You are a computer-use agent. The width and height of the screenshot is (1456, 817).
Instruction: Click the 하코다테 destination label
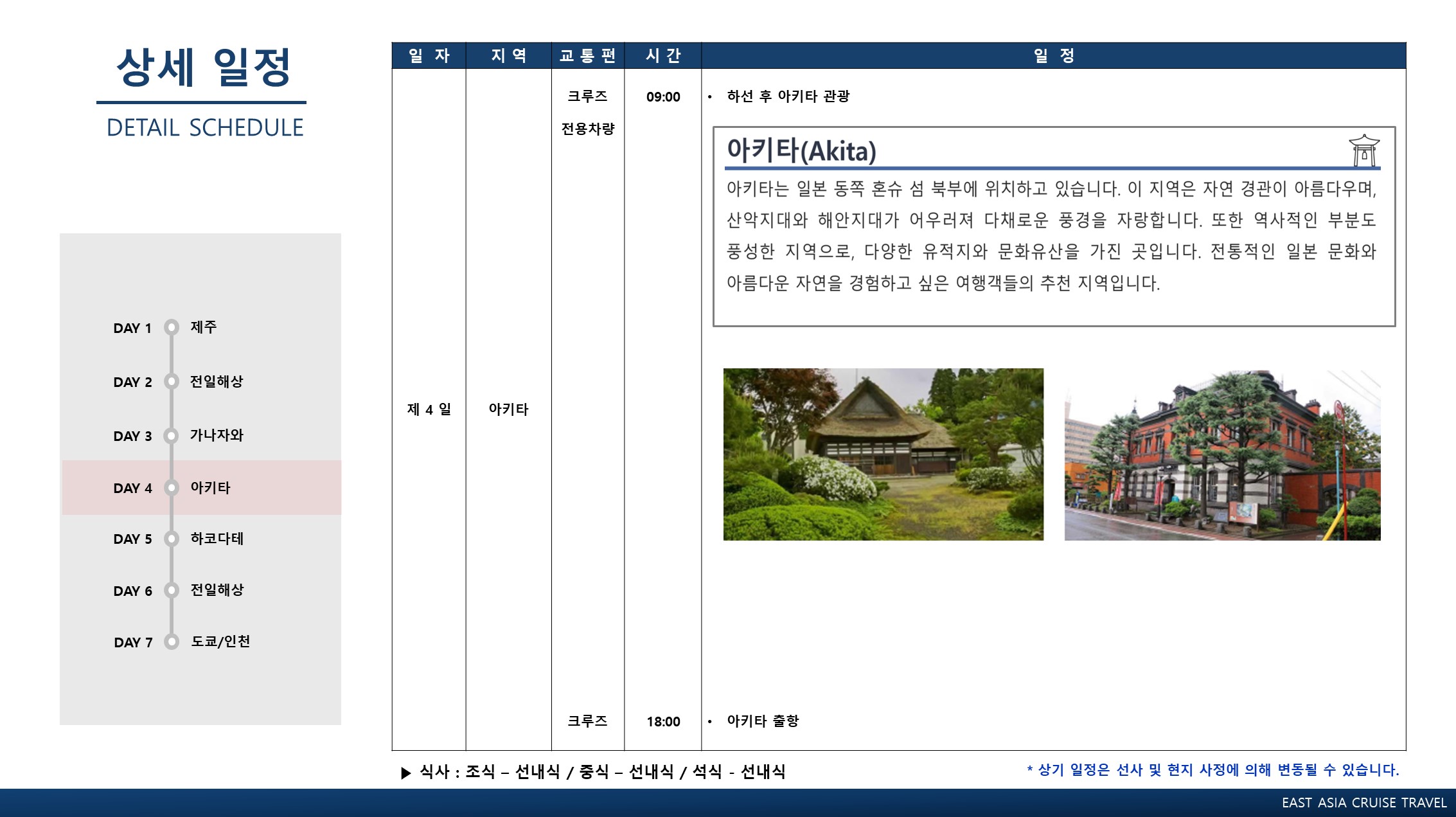[x=217, y=539]
